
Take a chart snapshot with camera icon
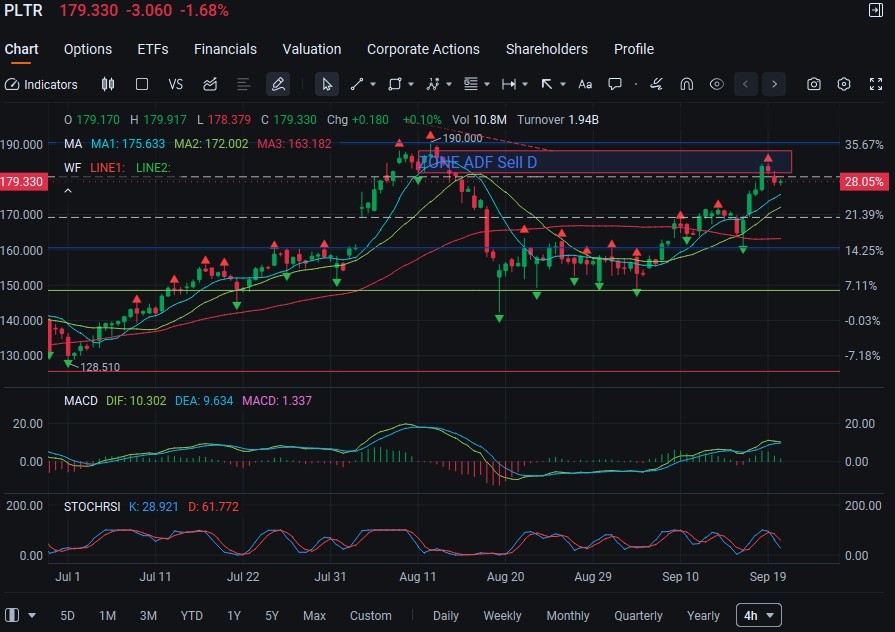tap(814, 84)
